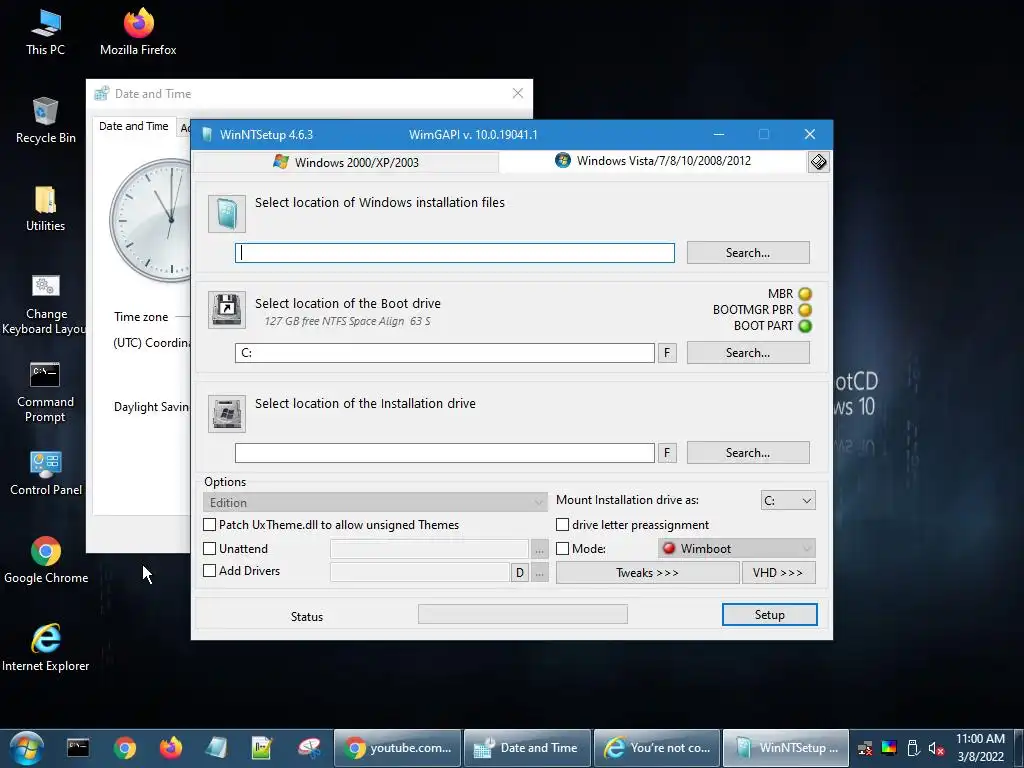Viewport: 1024px width, 768px height.
Task: Open WinNTSetup pinned taskbar icon
Action: pyautogui.click(x=216, y=748)
